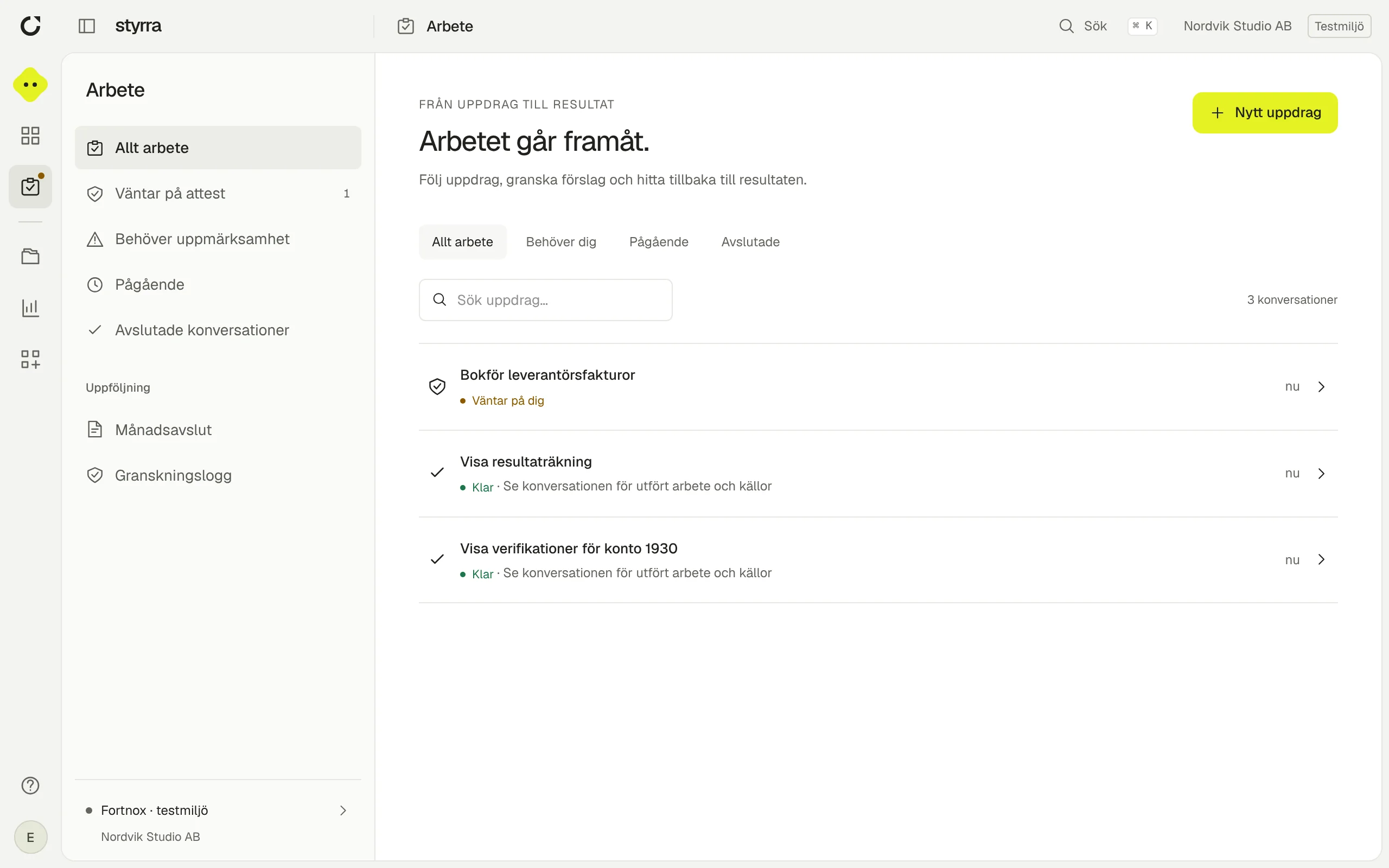Open chevron for Visa resultaträkning row
Viewport: 1389px width, 868px height.
click(1322, 473)
